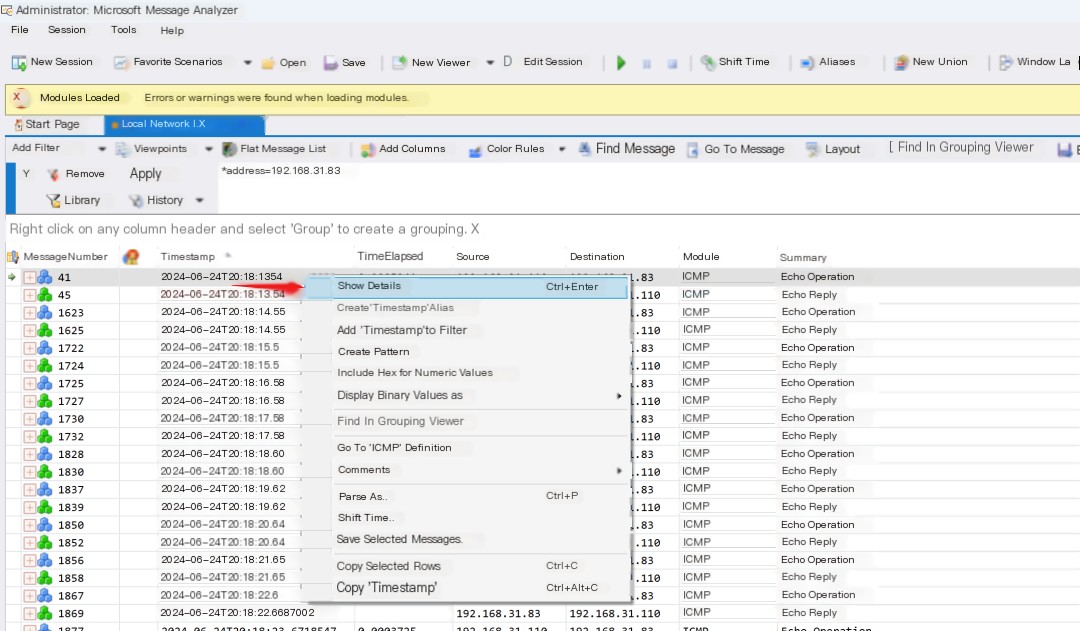
Task: Open the Help menu
Action: point(172,30)
